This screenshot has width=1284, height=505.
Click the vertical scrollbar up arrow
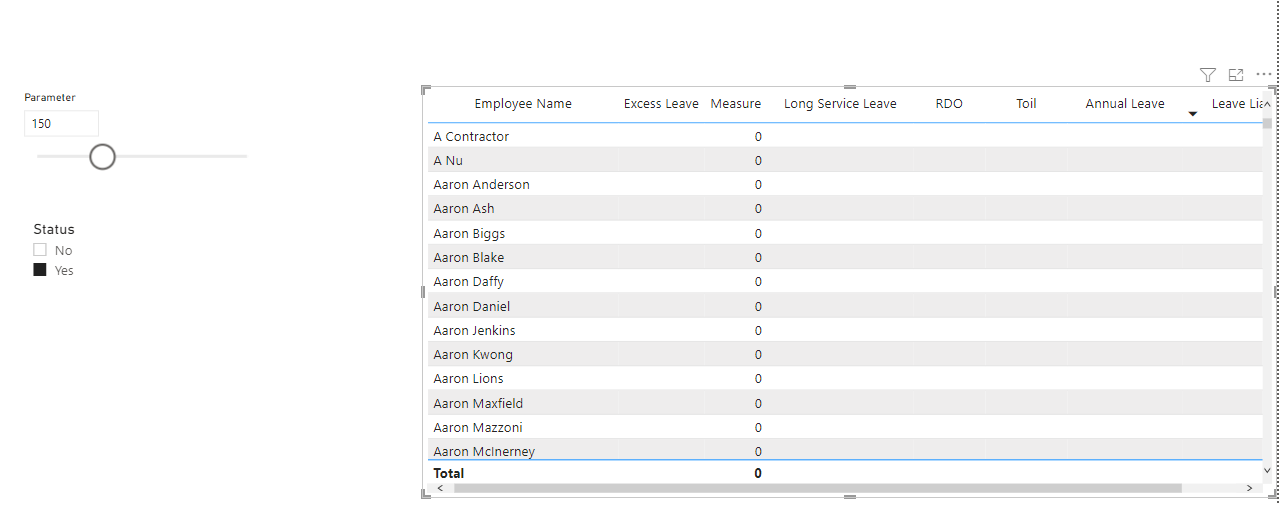point(1267,104)
